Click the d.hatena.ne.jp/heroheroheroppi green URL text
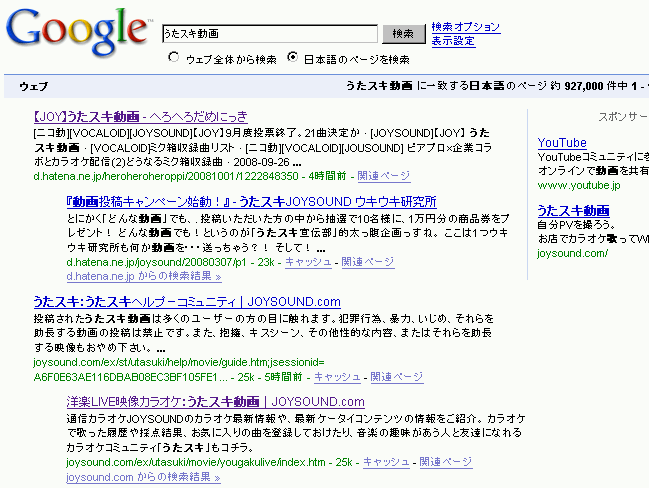This screenshot has width=649, height=488. [166, 176]
